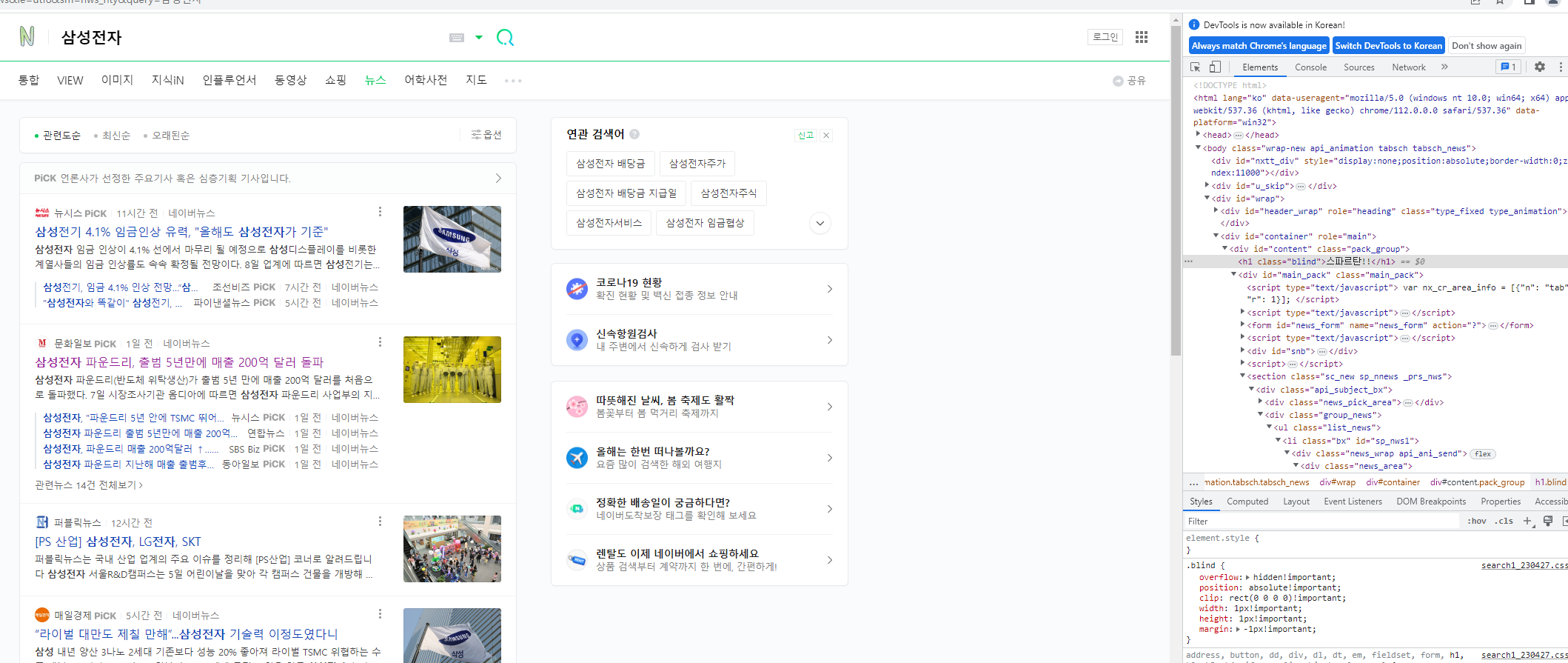
Task: Open the Naver apps grid icon
Action: coord(1142,37)
